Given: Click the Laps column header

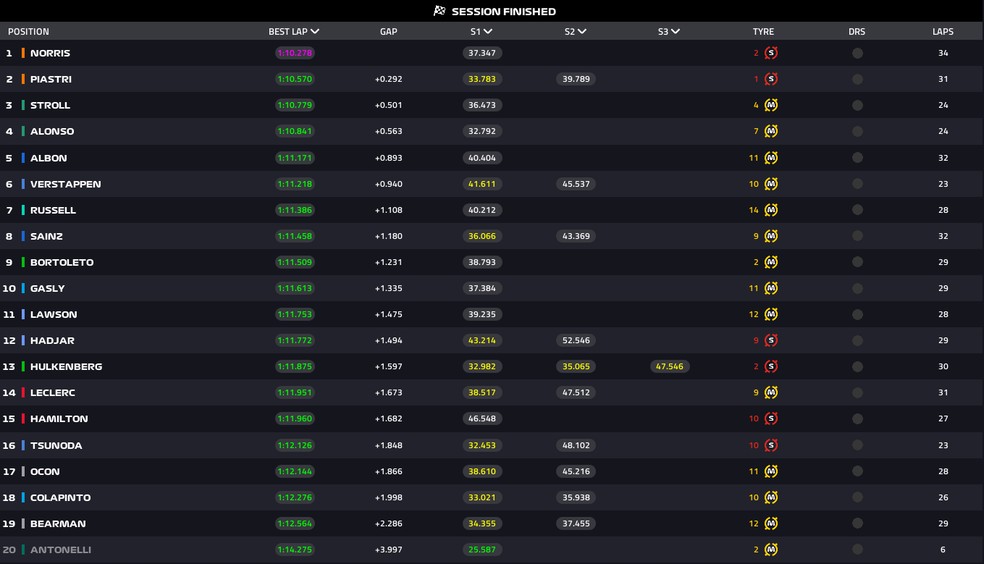Looking at the screenshot, I should click(x=943, y=31).
